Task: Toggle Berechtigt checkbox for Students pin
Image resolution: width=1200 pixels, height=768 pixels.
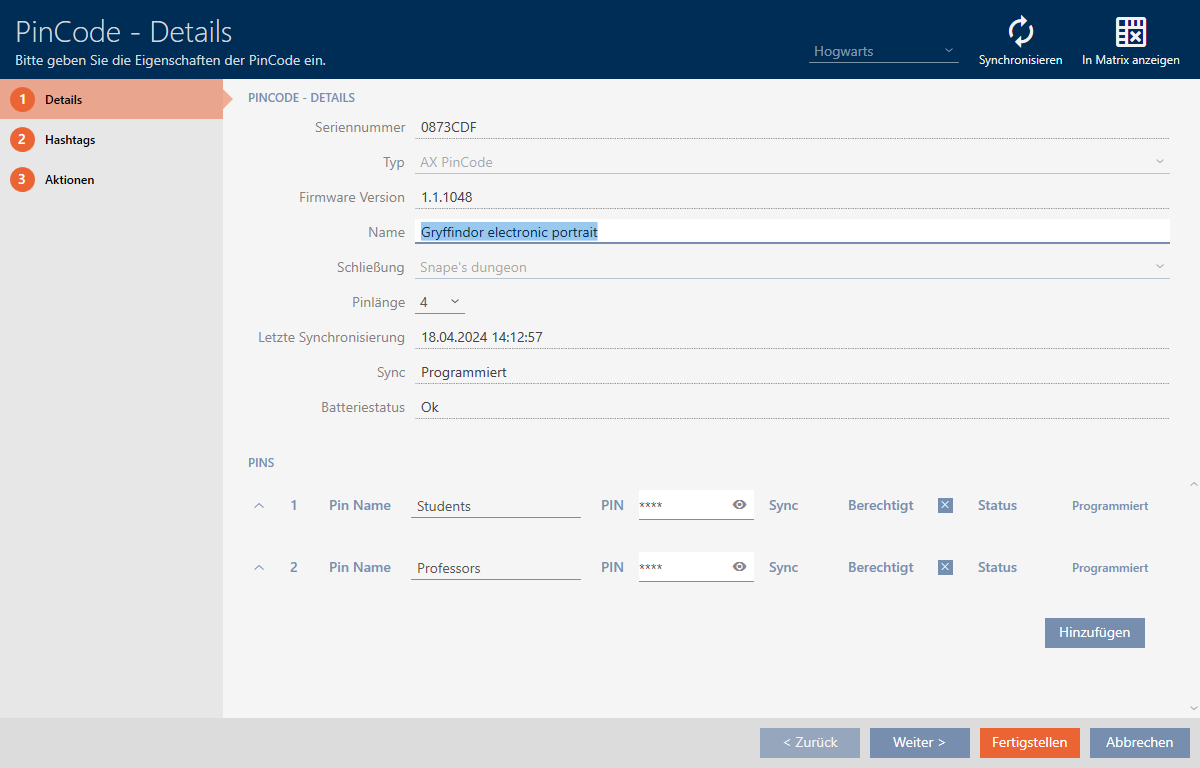Action: point(945,506)
